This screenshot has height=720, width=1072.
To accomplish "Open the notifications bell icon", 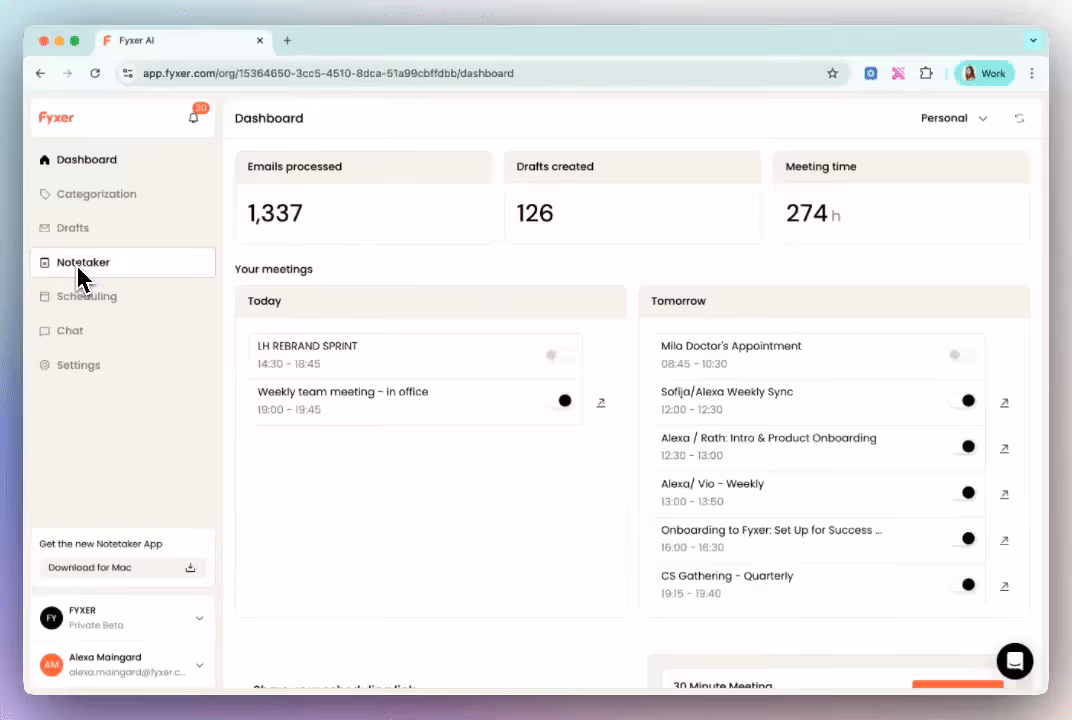I will 193,118.
